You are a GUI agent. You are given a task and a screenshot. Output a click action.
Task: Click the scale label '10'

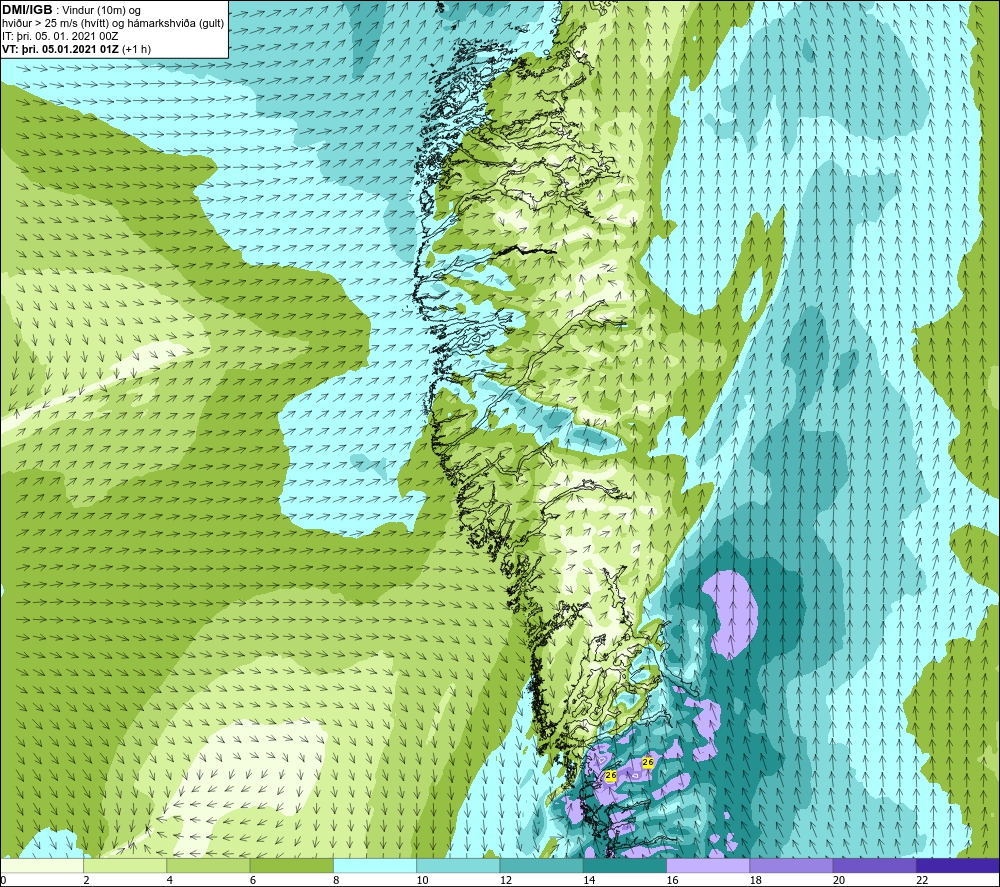click(423, 880)
